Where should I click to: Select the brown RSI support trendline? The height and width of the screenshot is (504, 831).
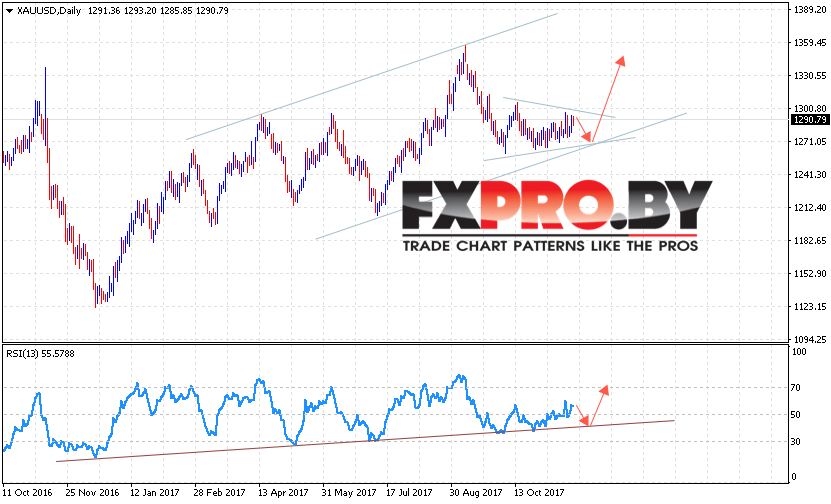click(x=366, y=441)
